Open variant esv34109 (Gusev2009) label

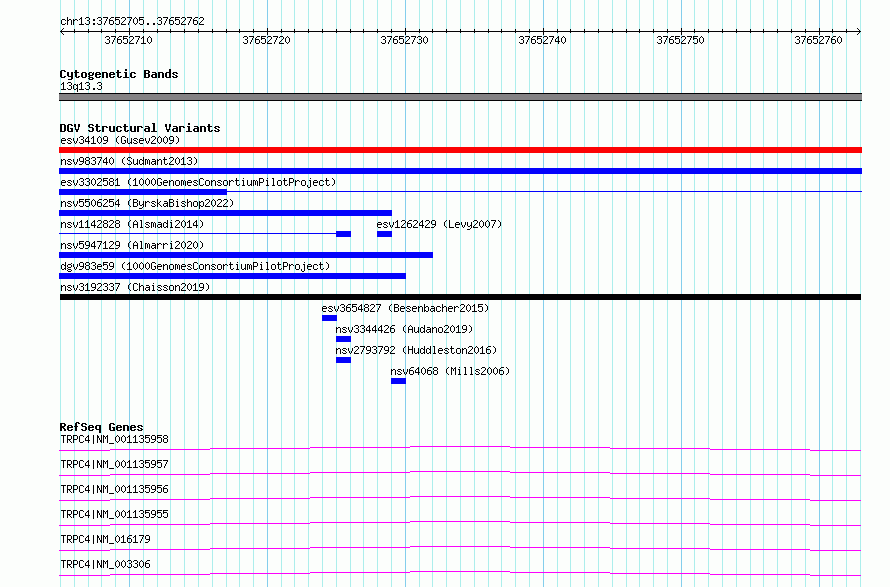click(120, 140)
